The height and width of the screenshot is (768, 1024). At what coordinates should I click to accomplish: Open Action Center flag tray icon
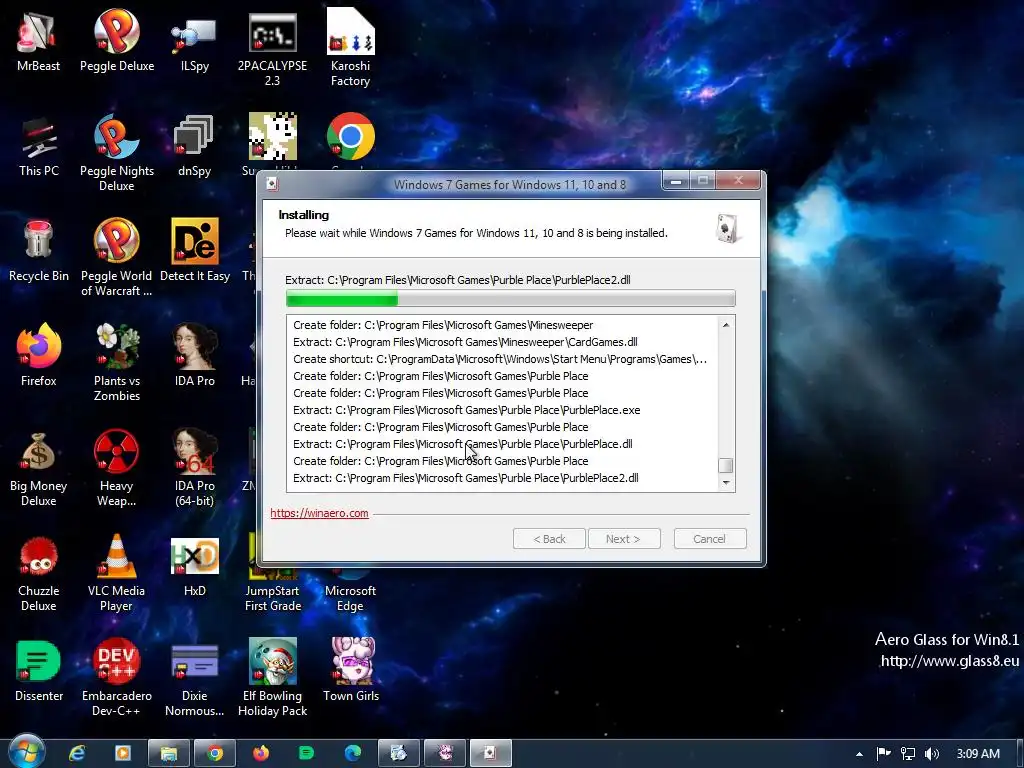pos(883,753)
